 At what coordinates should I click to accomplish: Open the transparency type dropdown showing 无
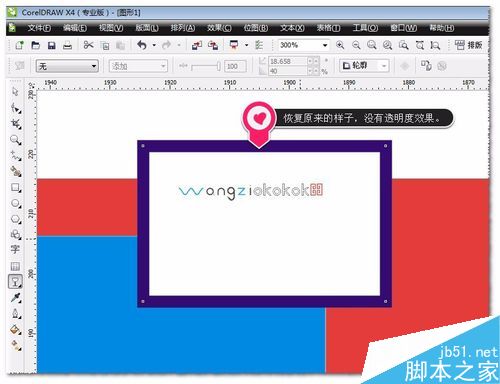(x=67, y=66)
